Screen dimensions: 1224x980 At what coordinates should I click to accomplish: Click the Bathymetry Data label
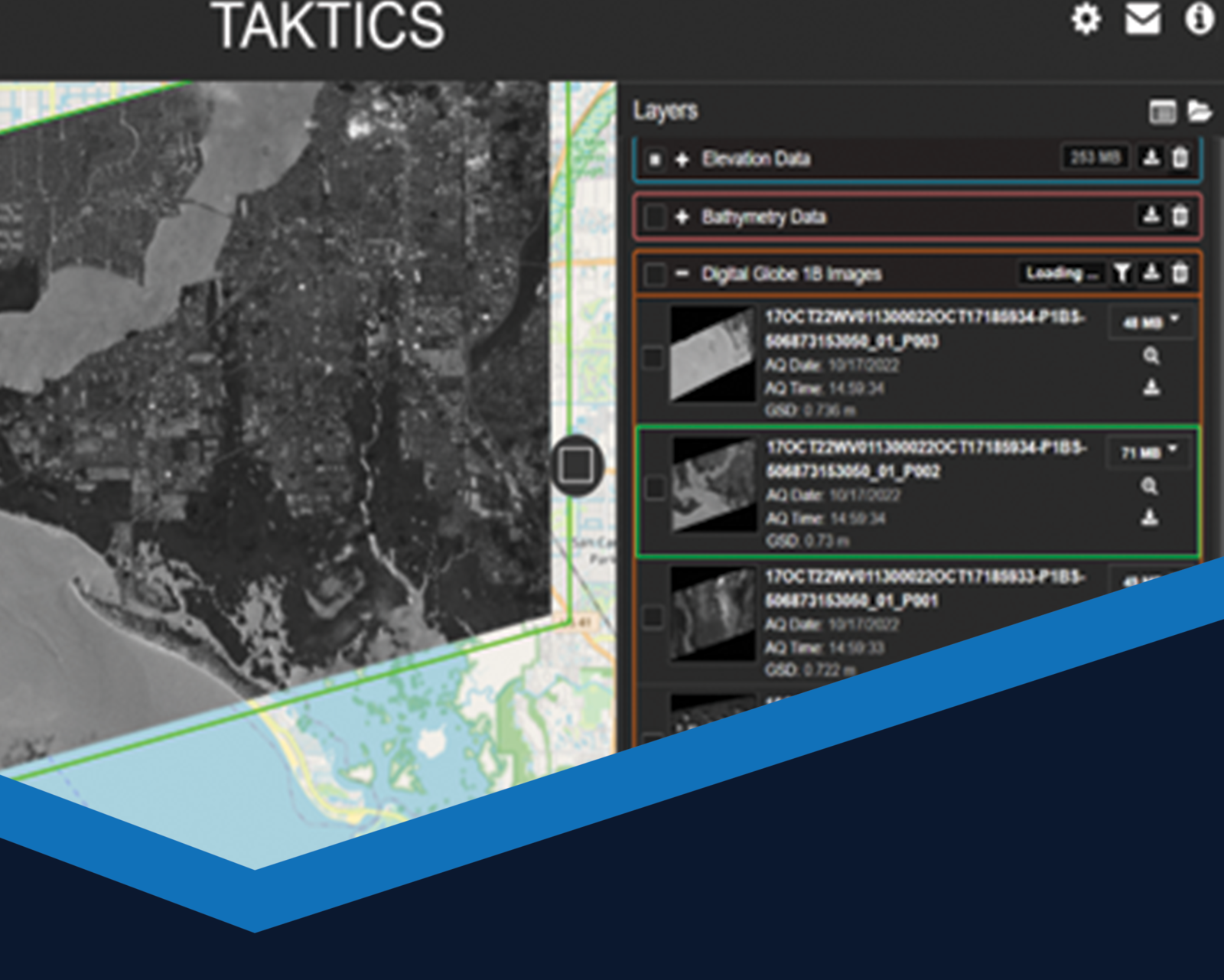763,217
